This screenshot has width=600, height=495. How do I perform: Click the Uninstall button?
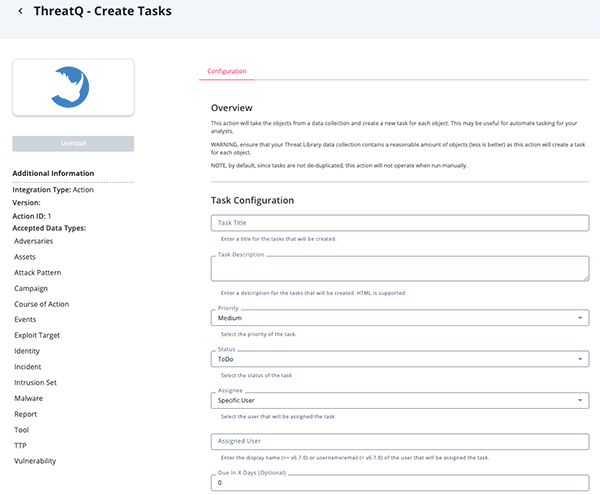[73, 143]
